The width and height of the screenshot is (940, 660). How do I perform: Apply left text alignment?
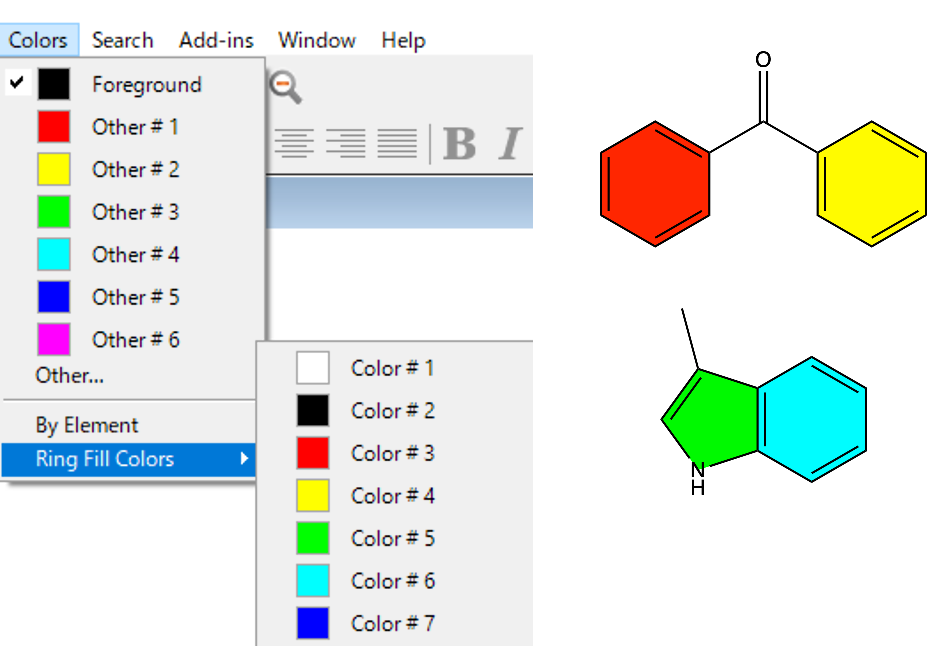coord(295,143)
